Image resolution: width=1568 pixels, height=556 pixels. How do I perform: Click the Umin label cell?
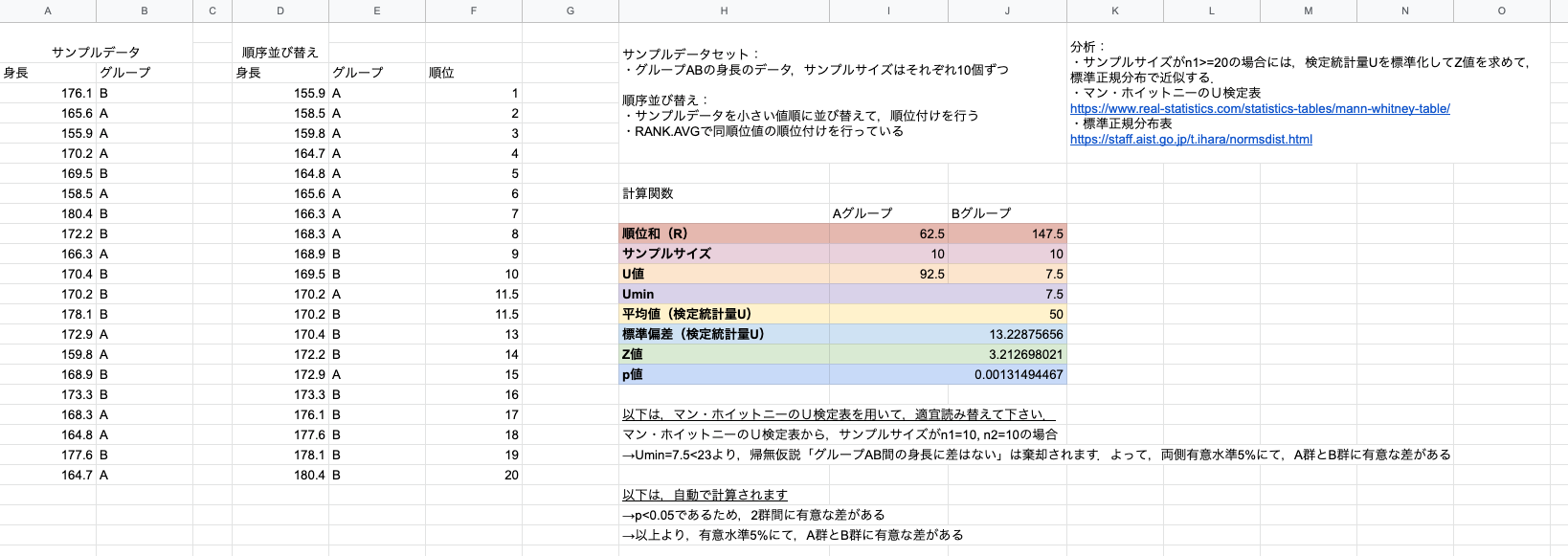click(x=724, y=294)
